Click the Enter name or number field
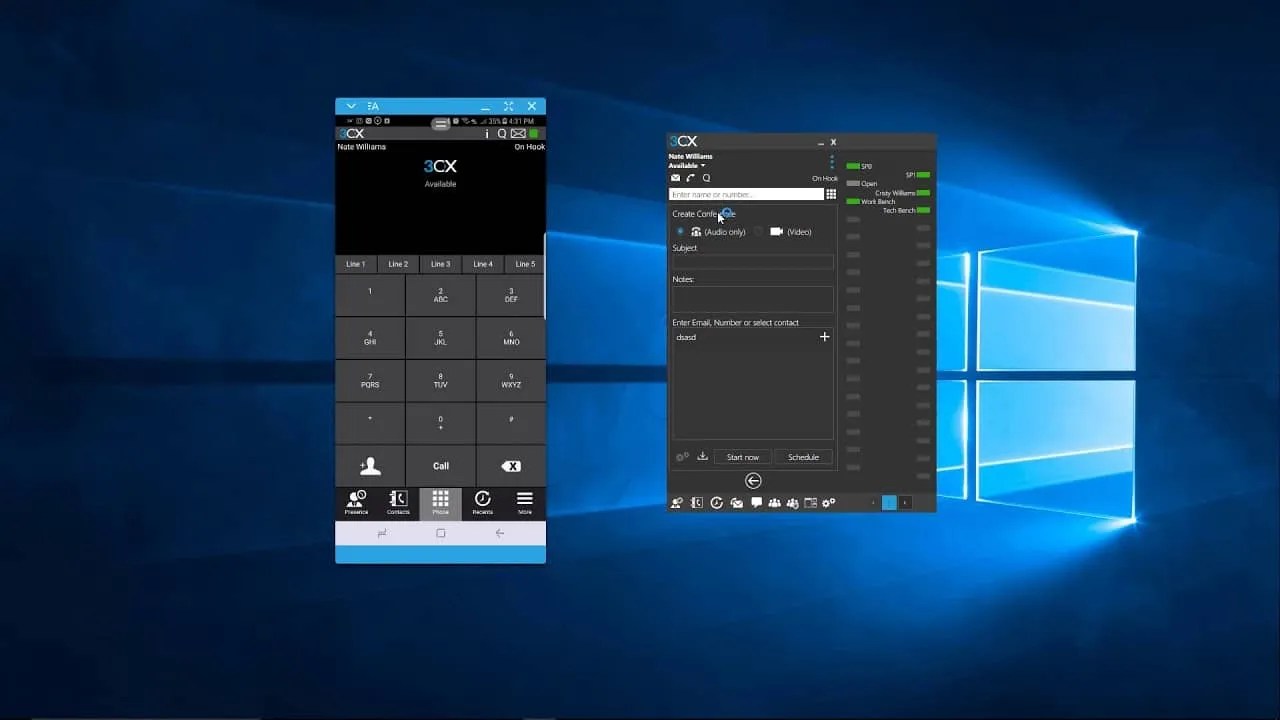 click(x=746, y=194)
